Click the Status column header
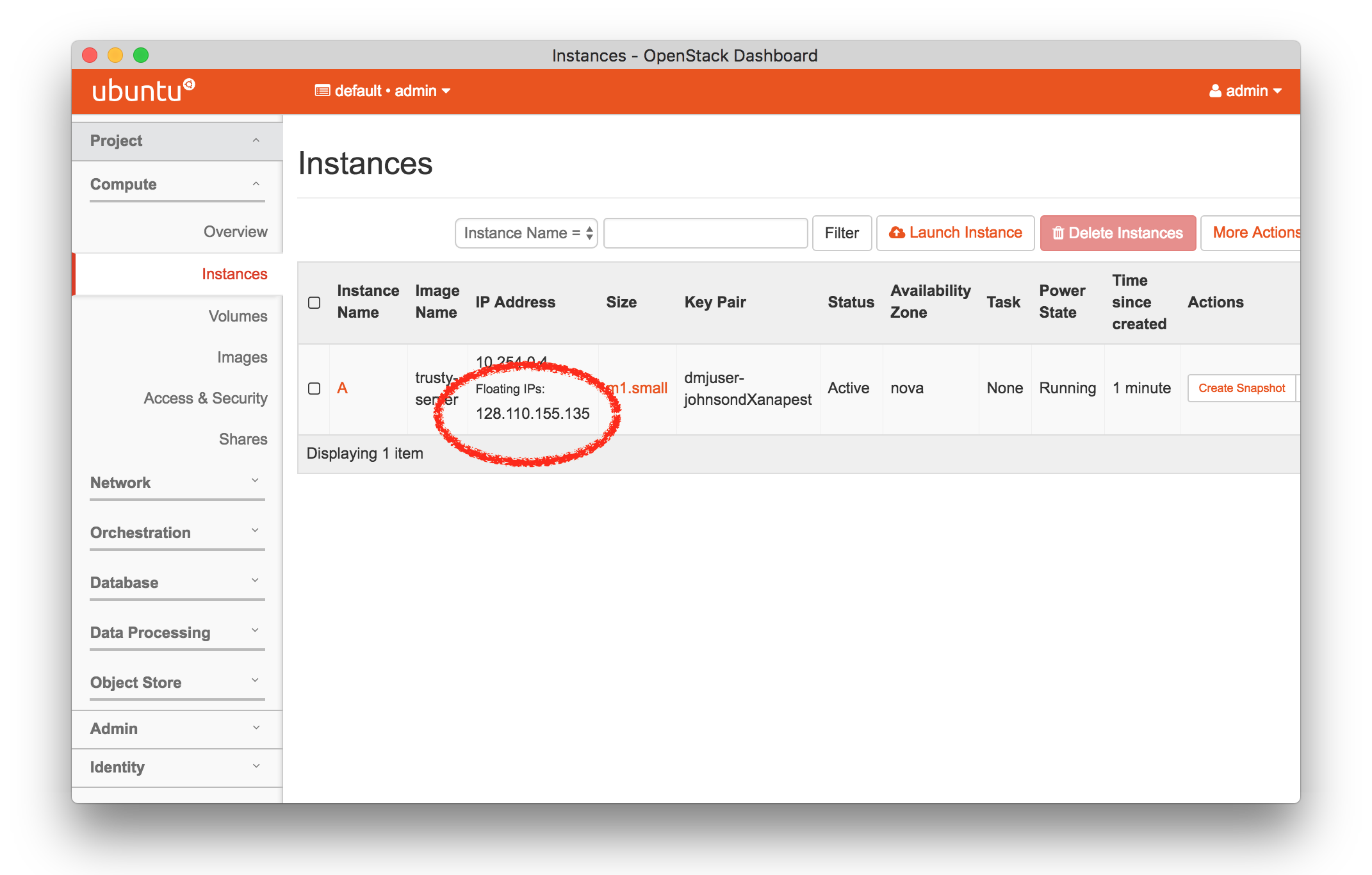The width and height of the screenshot is (1372, 875). (x=851, y=302)
